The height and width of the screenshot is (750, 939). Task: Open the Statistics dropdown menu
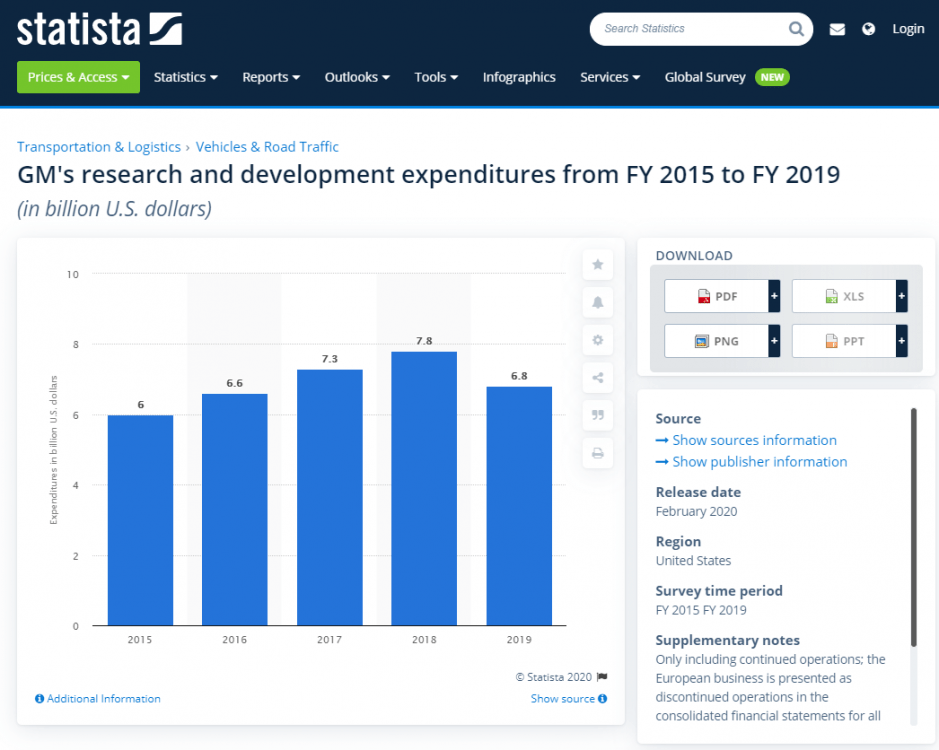click(x=185, y=77)
